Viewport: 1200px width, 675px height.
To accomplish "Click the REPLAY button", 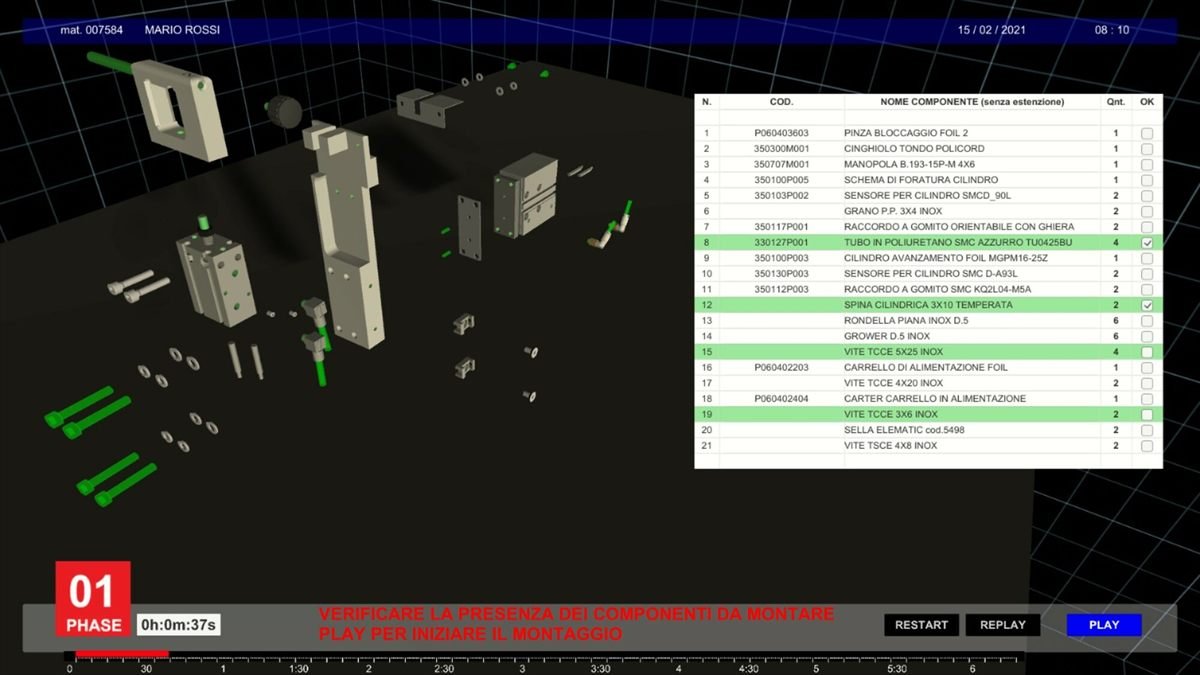I will tap(1003, 625).
